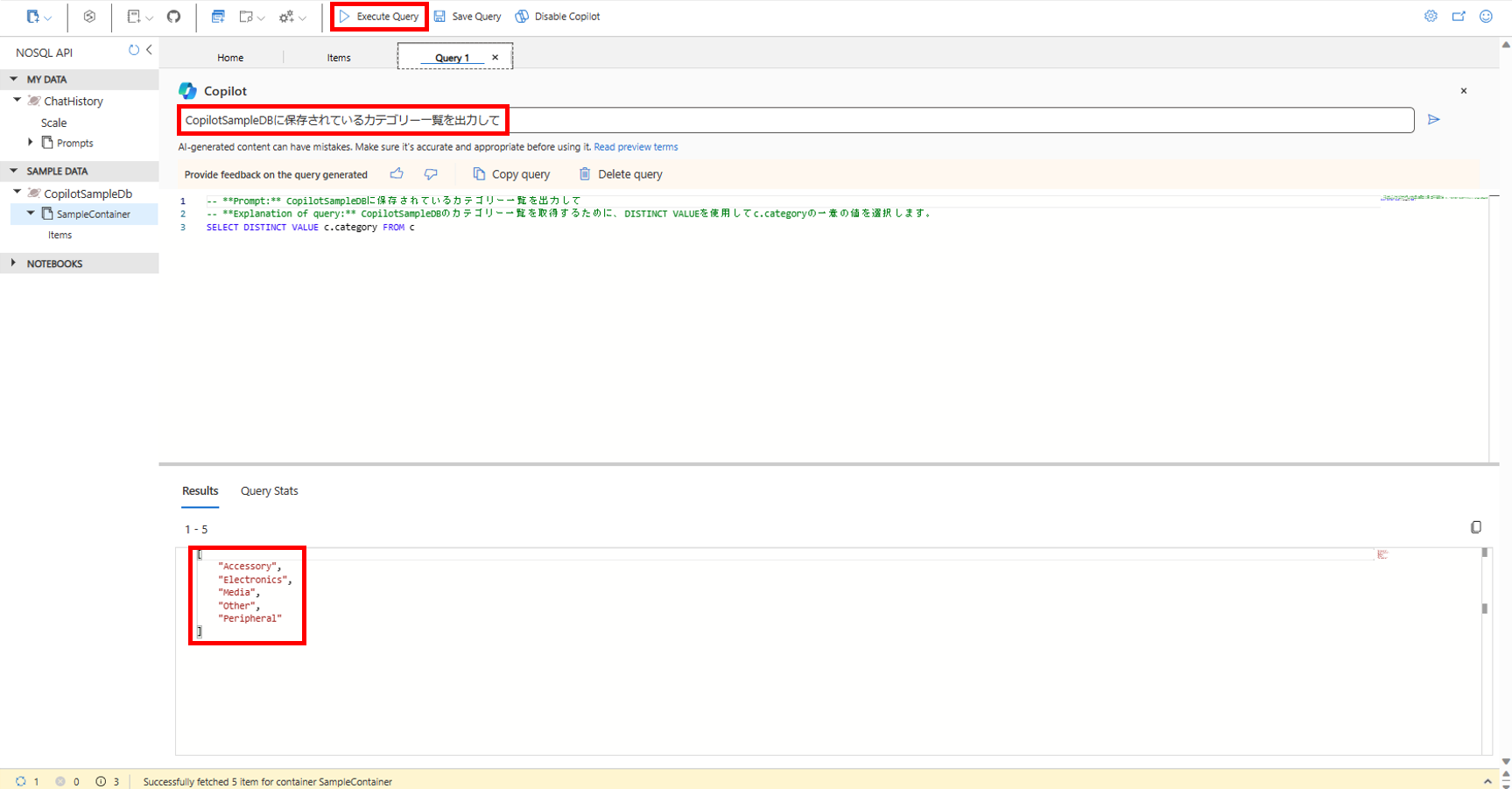Switch to the Query Stats tab
Image resolution: width=1512 pixels, height=789 pixels.
(x=270, y=491)
